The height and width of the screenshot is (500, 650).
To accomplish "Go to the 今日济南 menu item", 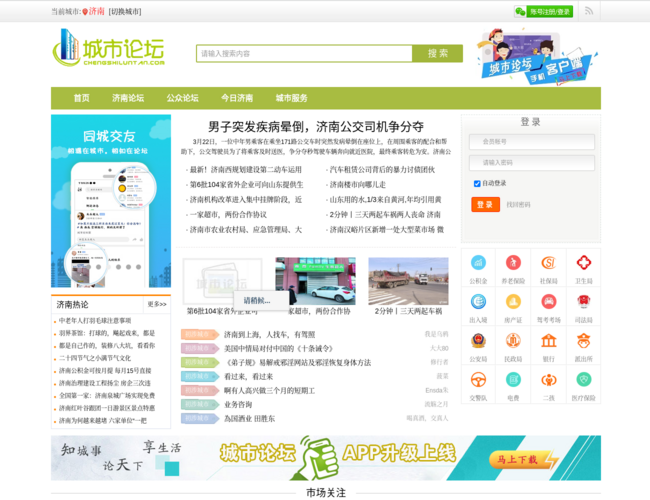I will click(237, 98).
